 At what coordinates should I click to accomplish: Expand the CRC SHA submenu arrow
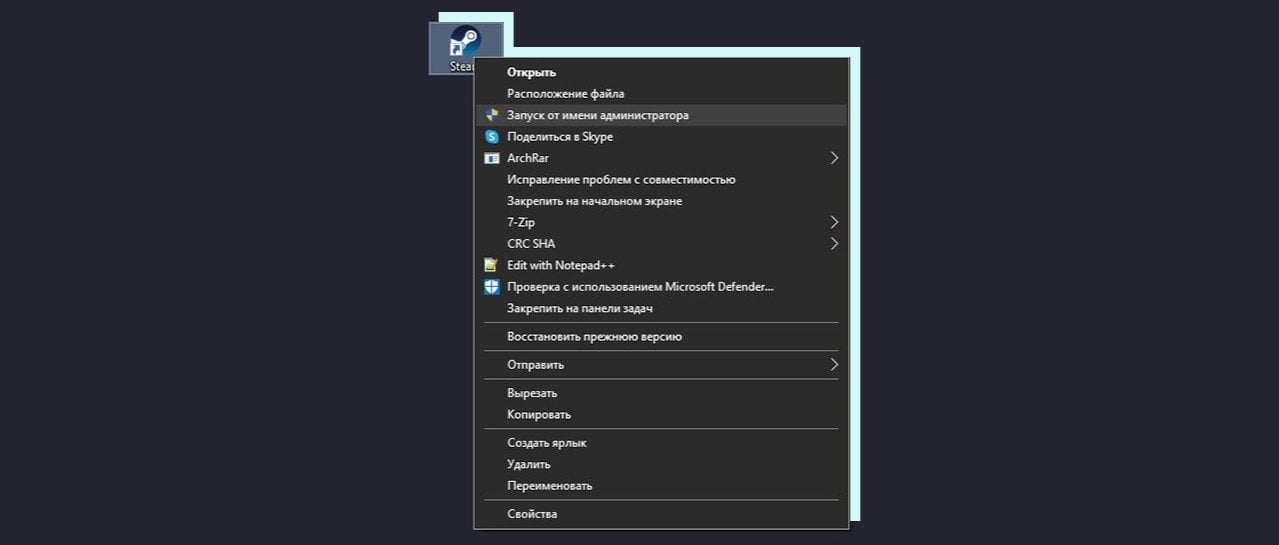coord(834,243)
